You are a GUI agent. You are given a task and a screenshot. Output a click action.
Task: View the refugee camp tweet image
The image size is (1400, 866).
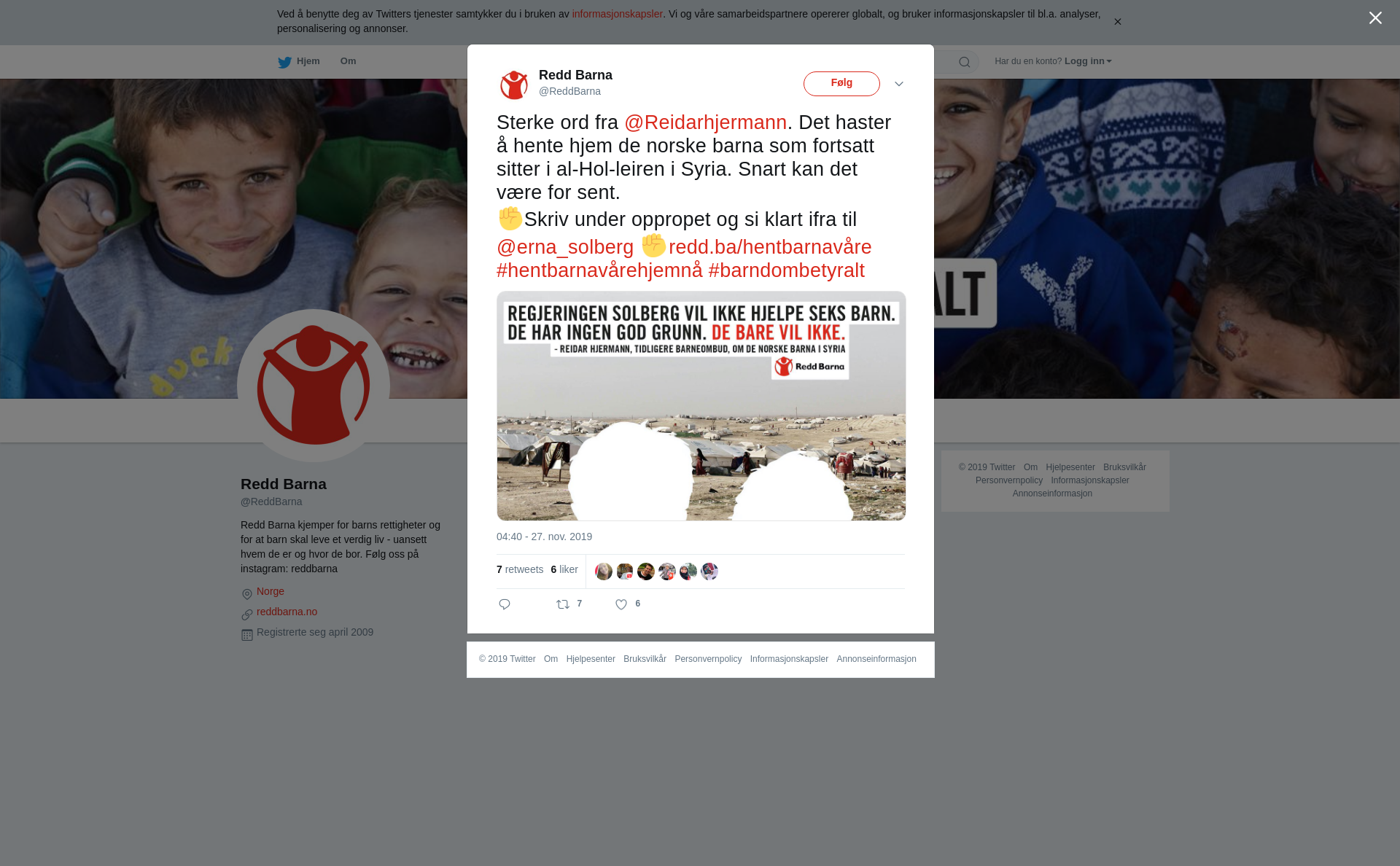(701, 406)
